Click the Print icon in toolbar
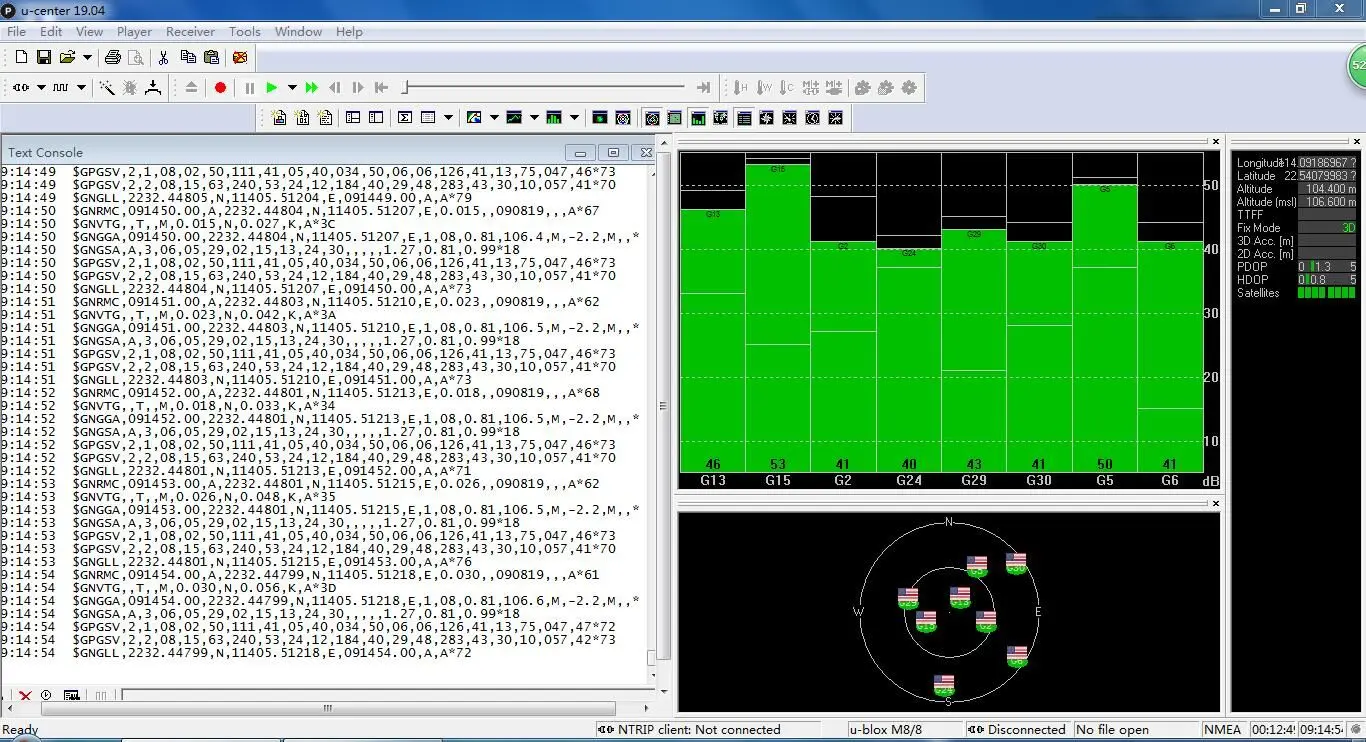This screenshot has height=742, width=1366. pyautogui.click(x=113, y=57)
